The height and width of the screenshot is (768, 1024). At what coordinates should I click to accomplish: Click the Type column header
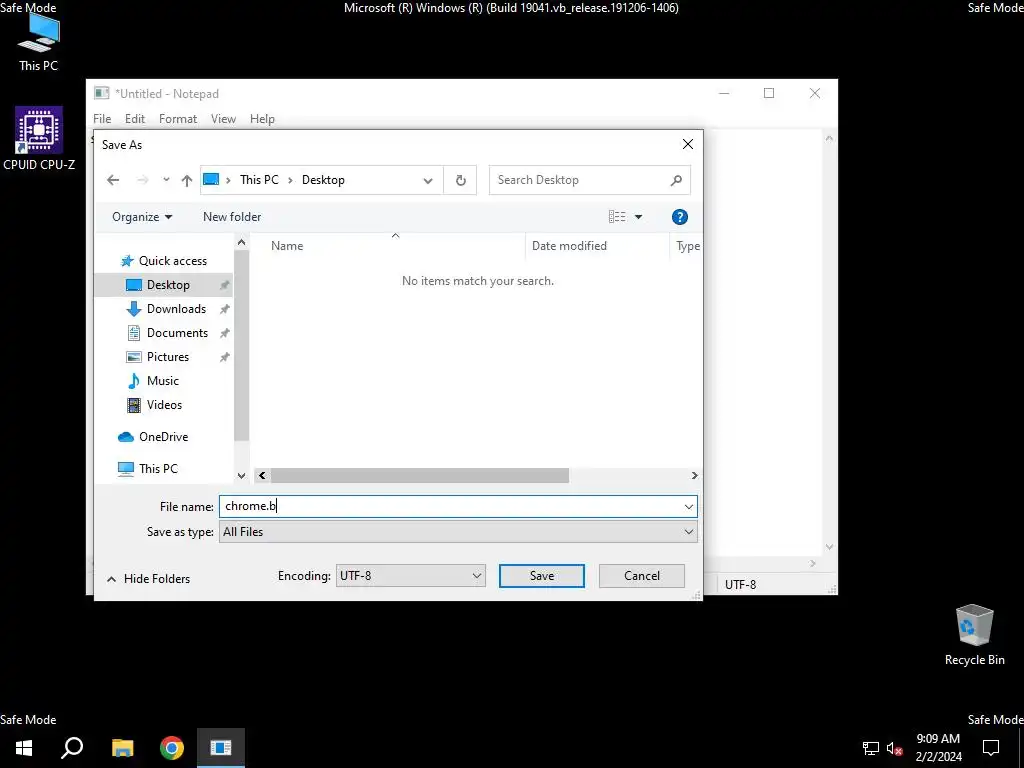[688, 246]
